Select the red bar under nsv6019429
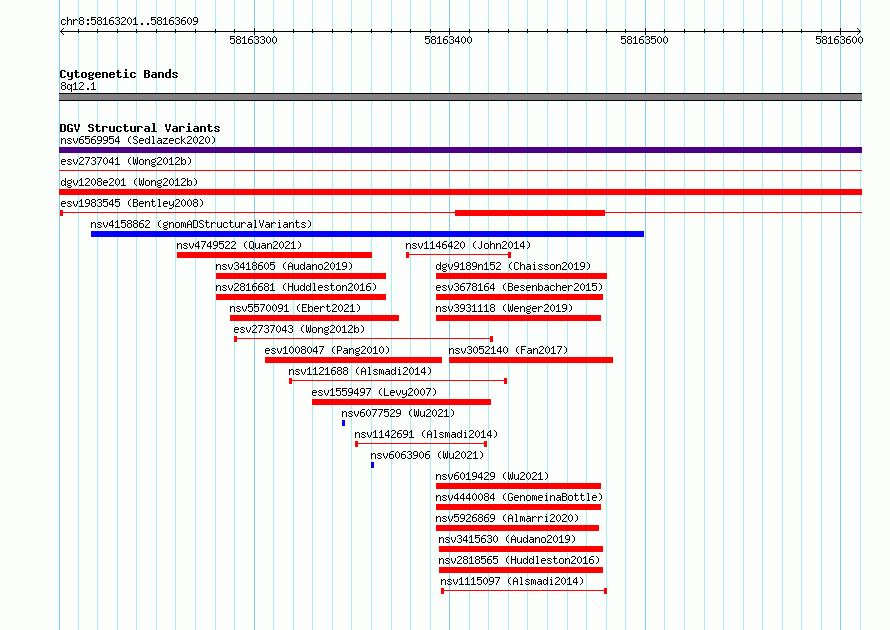Screen dimensions: 890x630 (518, 486)
